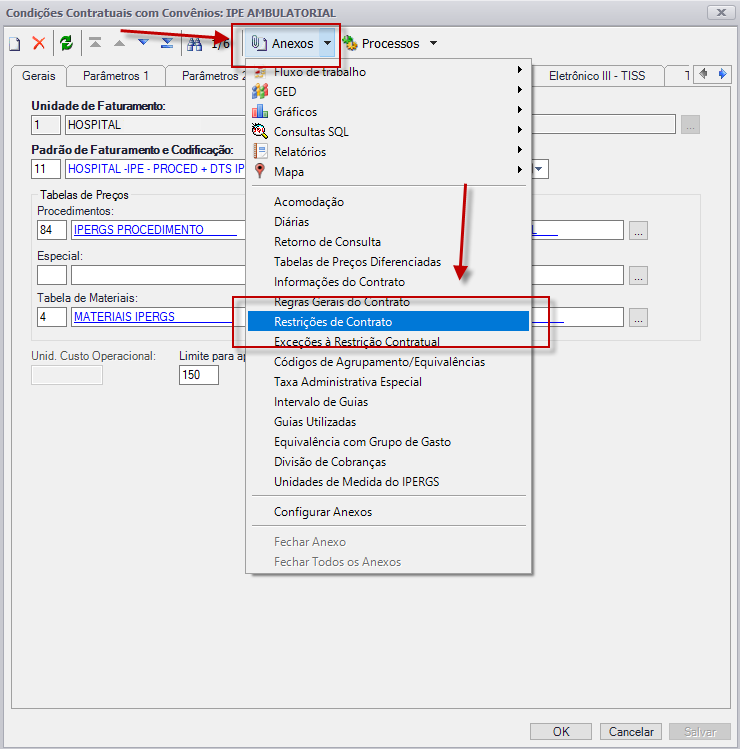Viewport: 740px width, 749px height.
Task: Open Tabela de Materiais ellipsis button
Action: pyautogui.click(x=638, y=317)
